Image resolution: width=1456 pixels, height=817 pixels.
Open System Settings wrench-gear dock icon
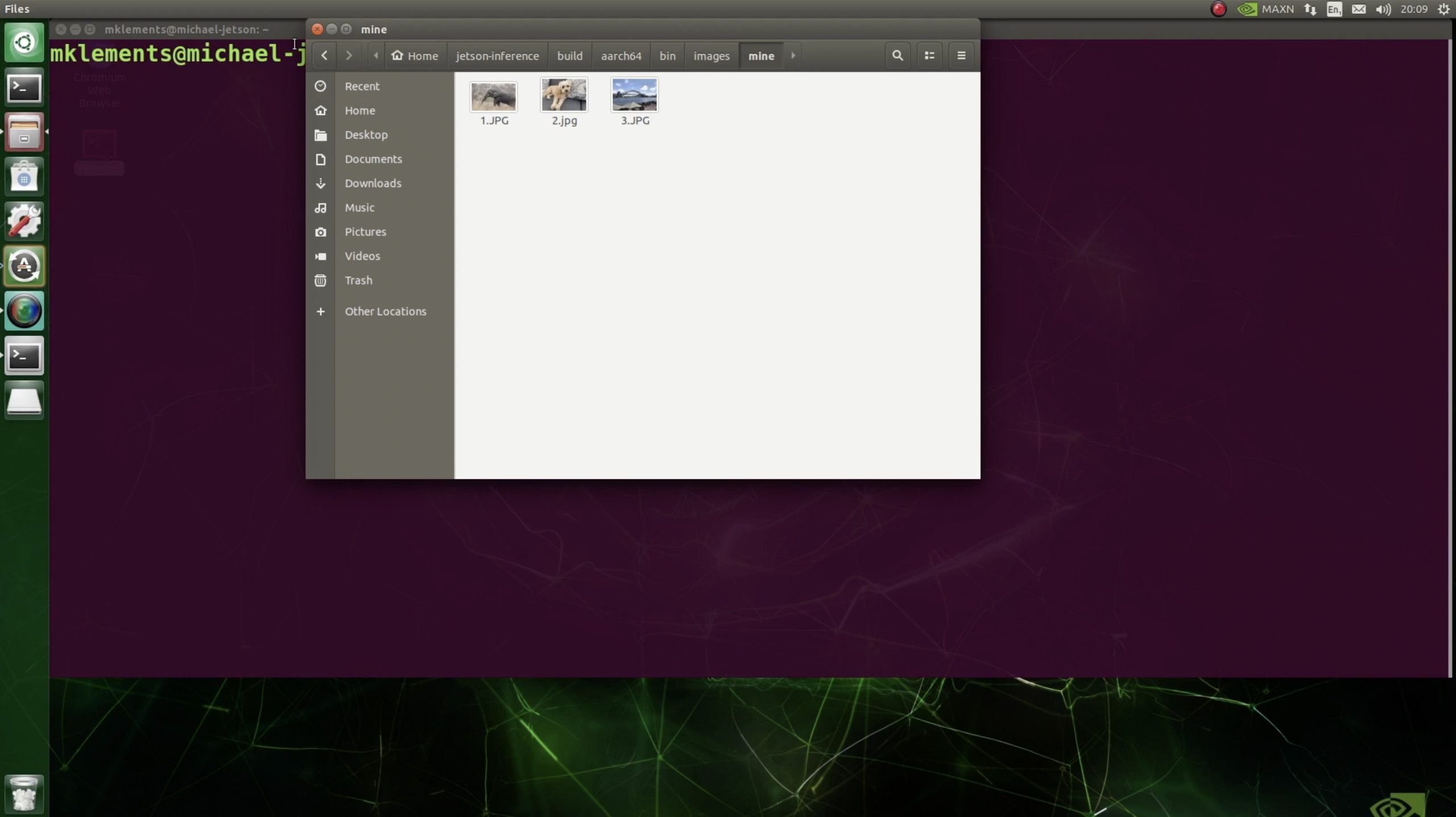click(x=24, y=221)
